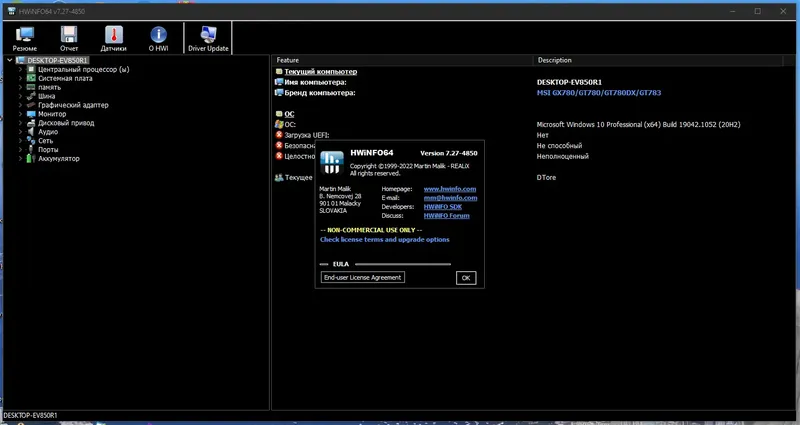The image size is (800, 425).
Task: Click the Дисковый привод drive icon
Action: point(31,123)
